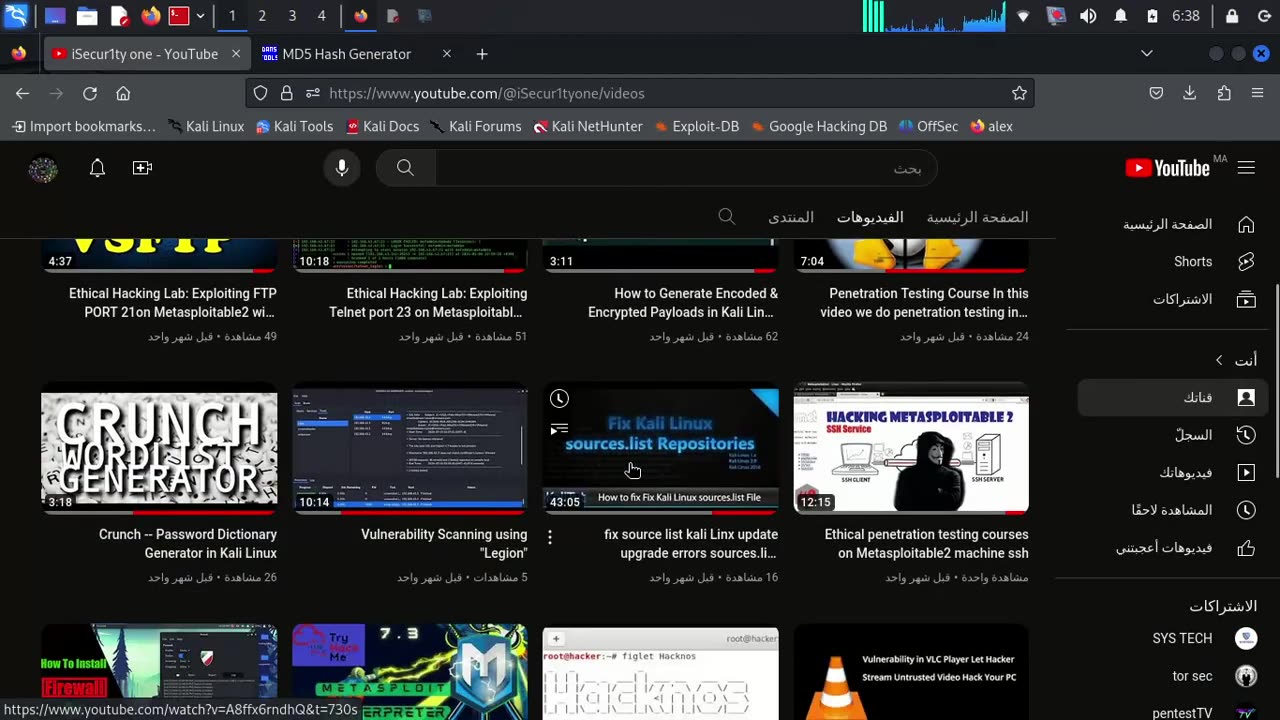Click the create video icon
The width and height of the screenshot is (1280, 720).
(x=142, y=168)
